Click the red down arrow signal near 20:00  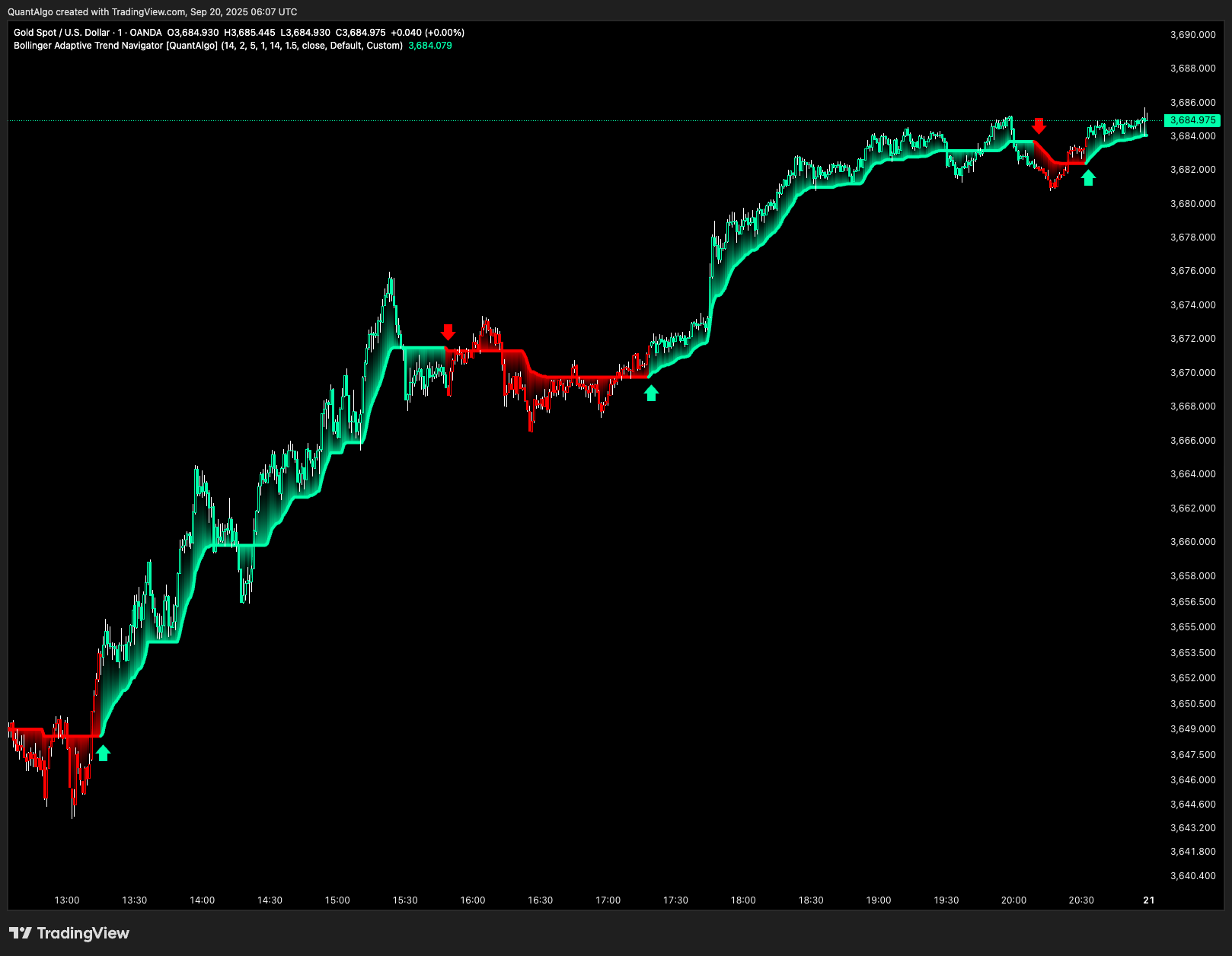pos(1039,126)
